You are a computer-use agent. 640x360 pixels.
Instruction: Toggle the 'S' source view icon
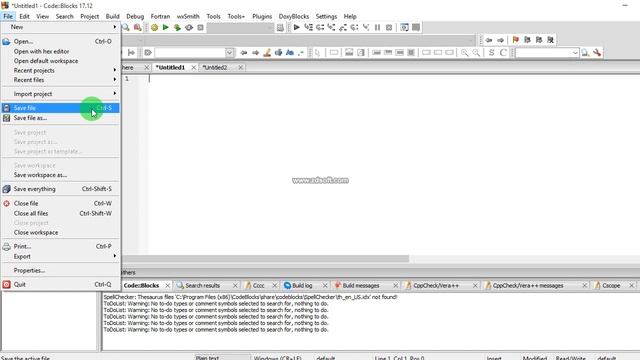tap(491, 53)
